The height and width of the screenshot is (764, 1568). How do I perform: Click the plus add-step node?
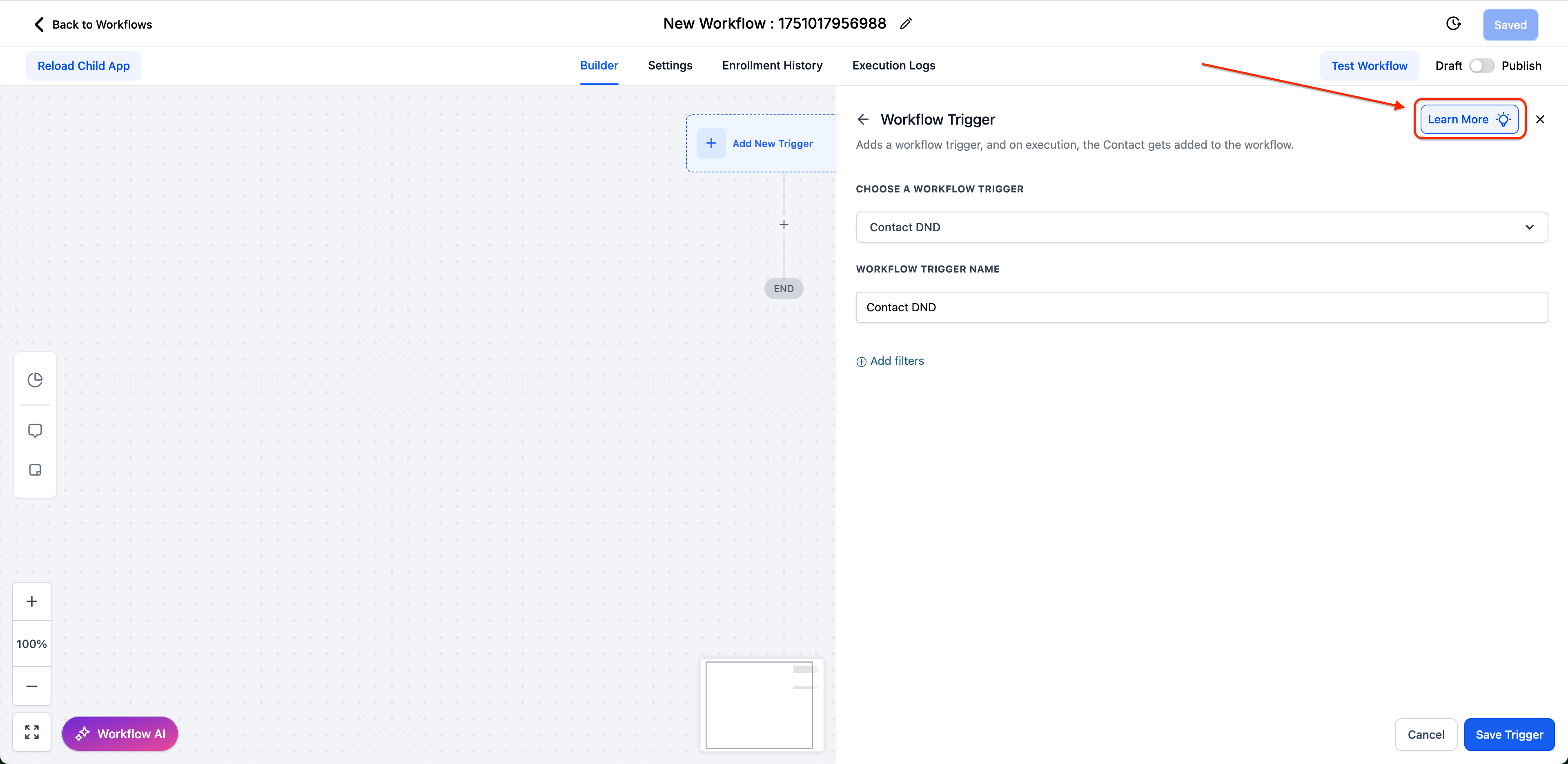point(784,225)
